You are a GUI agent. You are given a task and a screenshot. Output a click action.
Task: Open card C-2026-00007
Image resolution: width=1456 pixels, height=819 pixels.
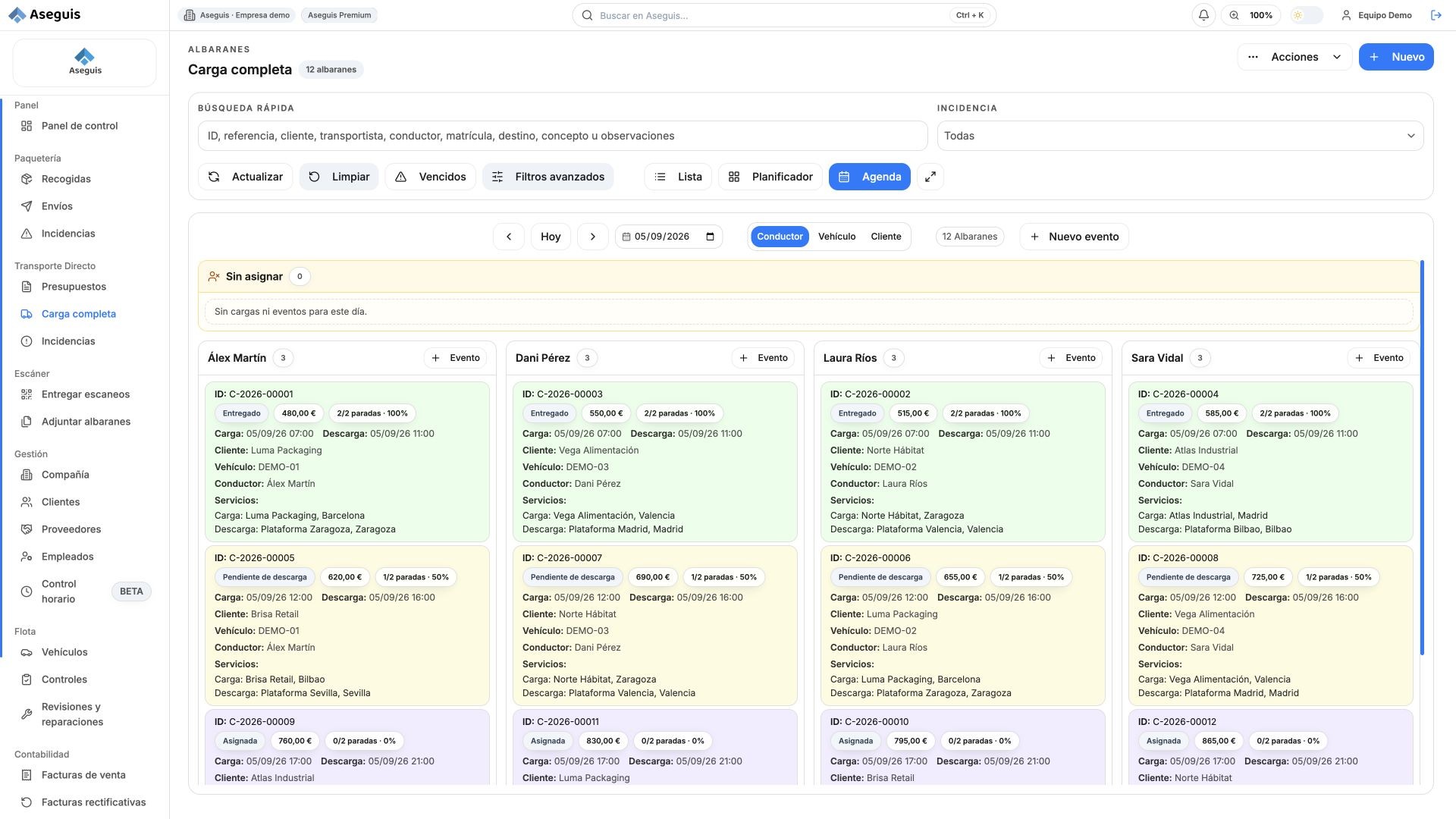(655, 626)
